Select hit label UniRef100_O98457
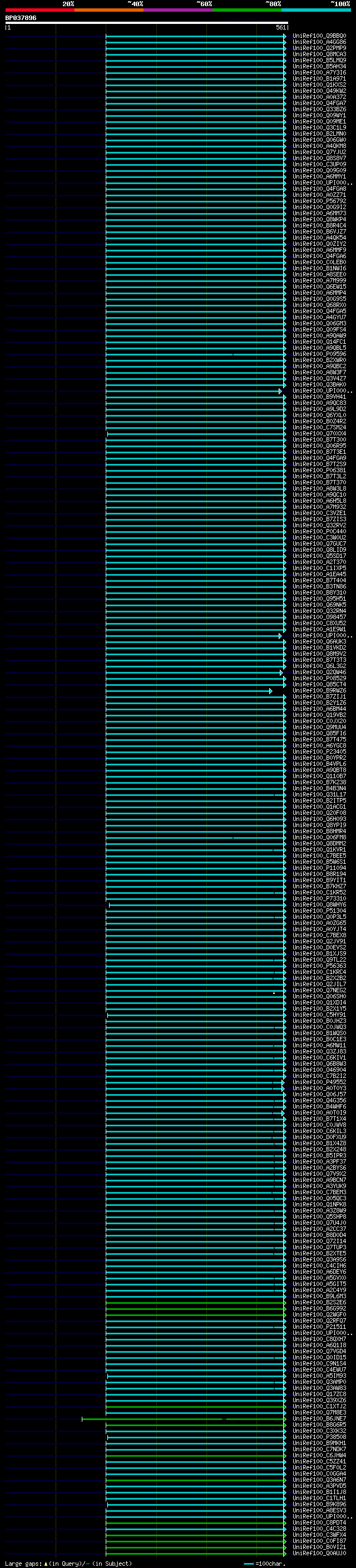 click(319, 617)
